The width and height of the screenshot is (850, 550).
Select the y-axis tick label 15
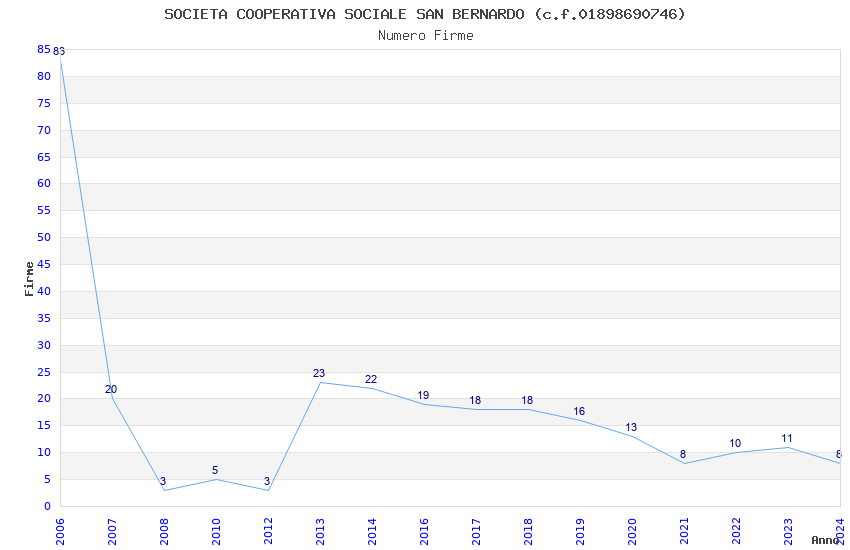(x=44, y=425)
